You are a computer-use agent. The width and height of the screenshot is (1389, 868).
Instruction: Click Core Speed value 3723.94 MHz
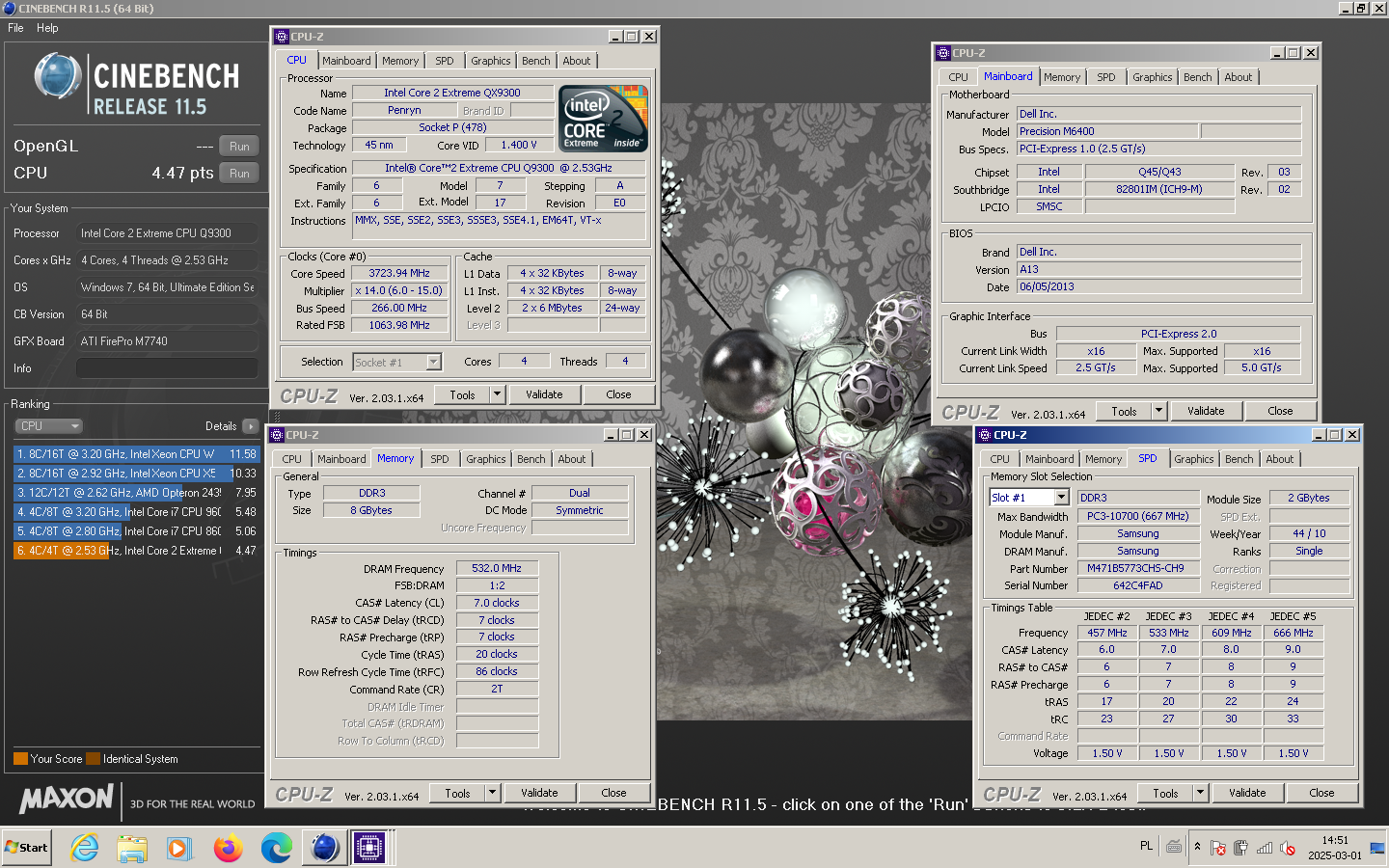(x=399, y=273)
